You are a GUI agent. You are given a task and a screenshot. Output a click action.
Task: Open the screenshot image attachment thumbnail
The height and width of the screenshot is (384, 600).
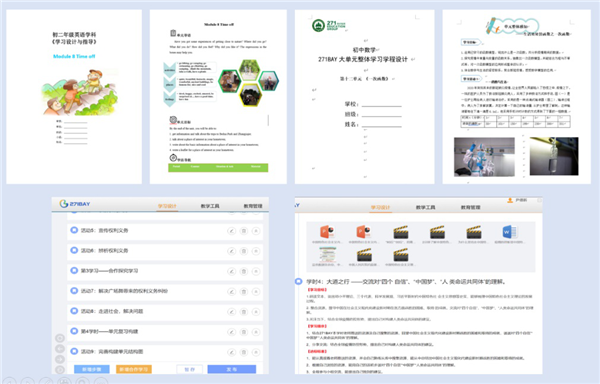pyautogui.click(x=327, y=254)
